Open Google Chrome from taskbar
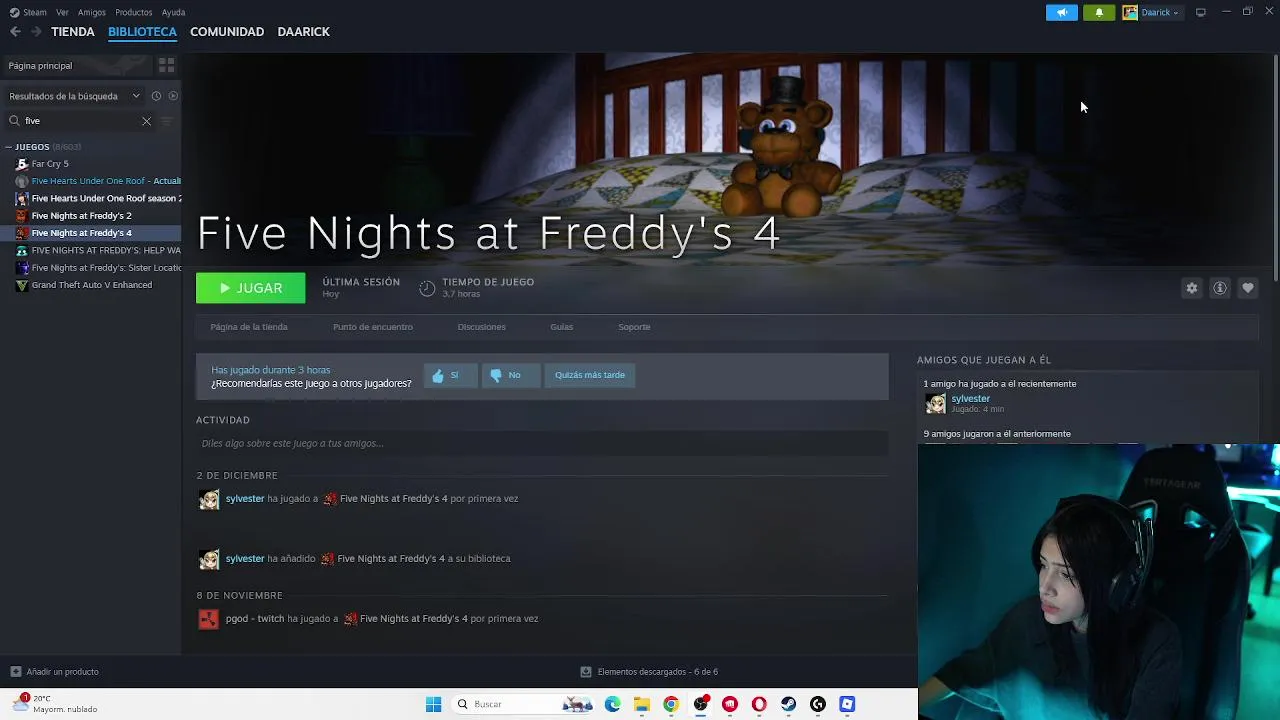Screen dimensions: 1280x720 [671, 704]
